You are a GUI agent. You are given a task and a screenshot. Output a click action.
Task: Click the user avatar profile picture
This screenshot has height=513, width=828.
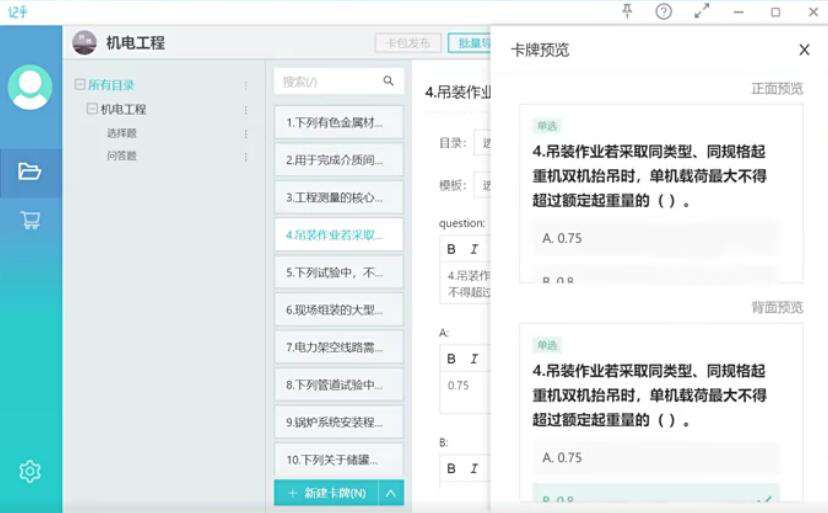[30, 88]
